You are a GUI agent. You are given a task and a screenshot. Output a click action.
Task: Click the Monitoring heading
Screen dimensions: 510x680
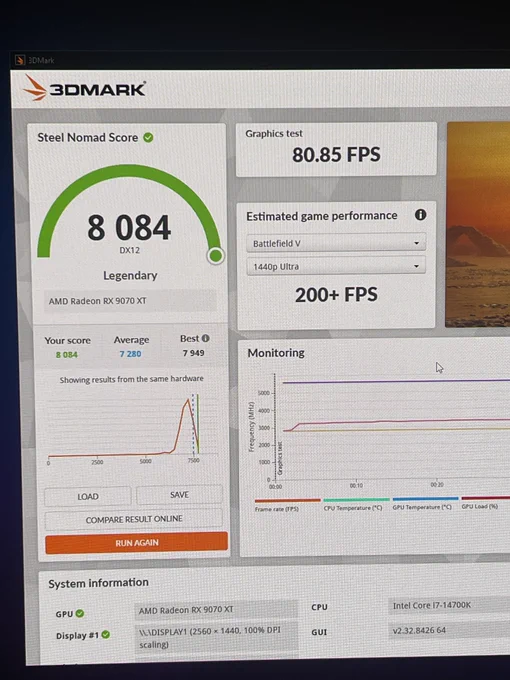tap(276, 353)
